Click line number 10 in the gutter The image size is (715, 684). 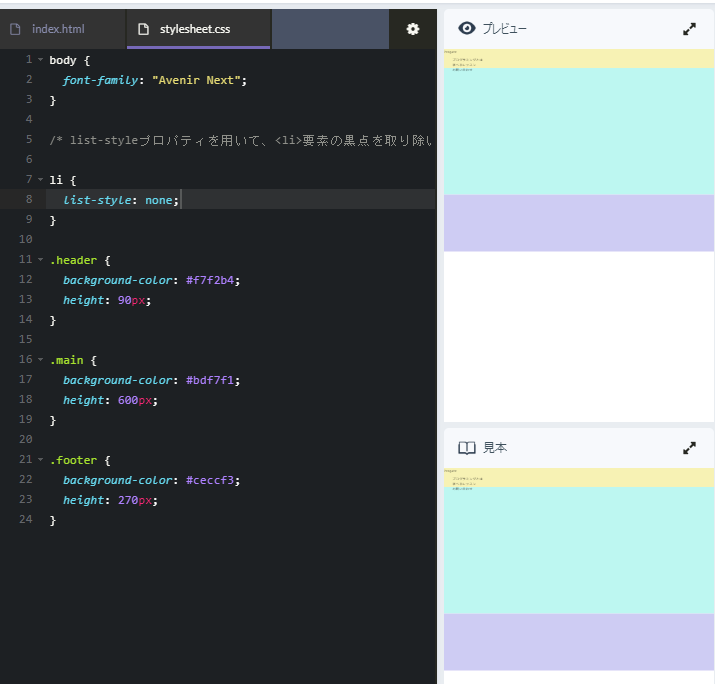tap(26, 239)
